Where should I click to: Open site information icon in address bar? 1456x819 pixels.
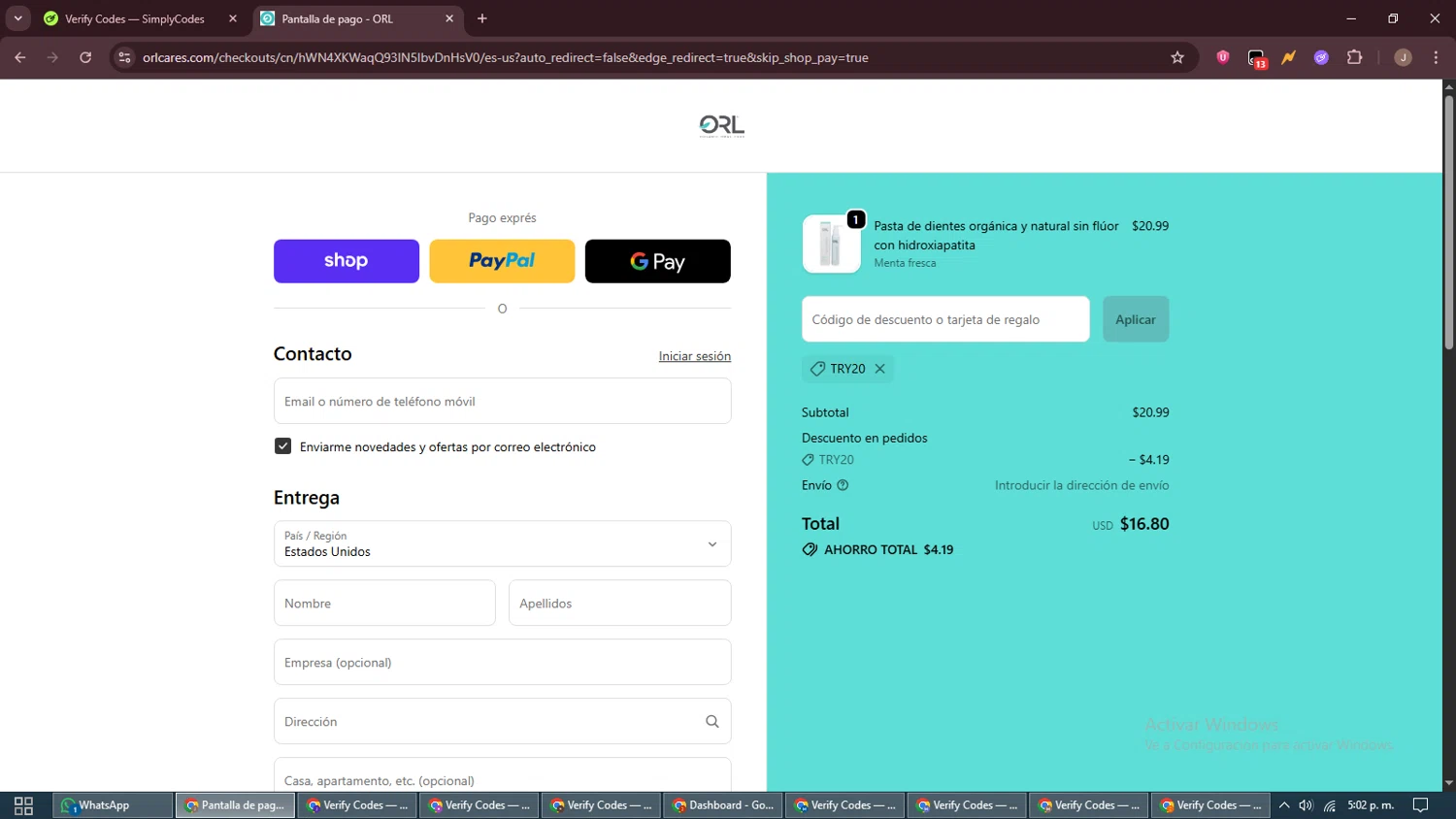(124, 57)
